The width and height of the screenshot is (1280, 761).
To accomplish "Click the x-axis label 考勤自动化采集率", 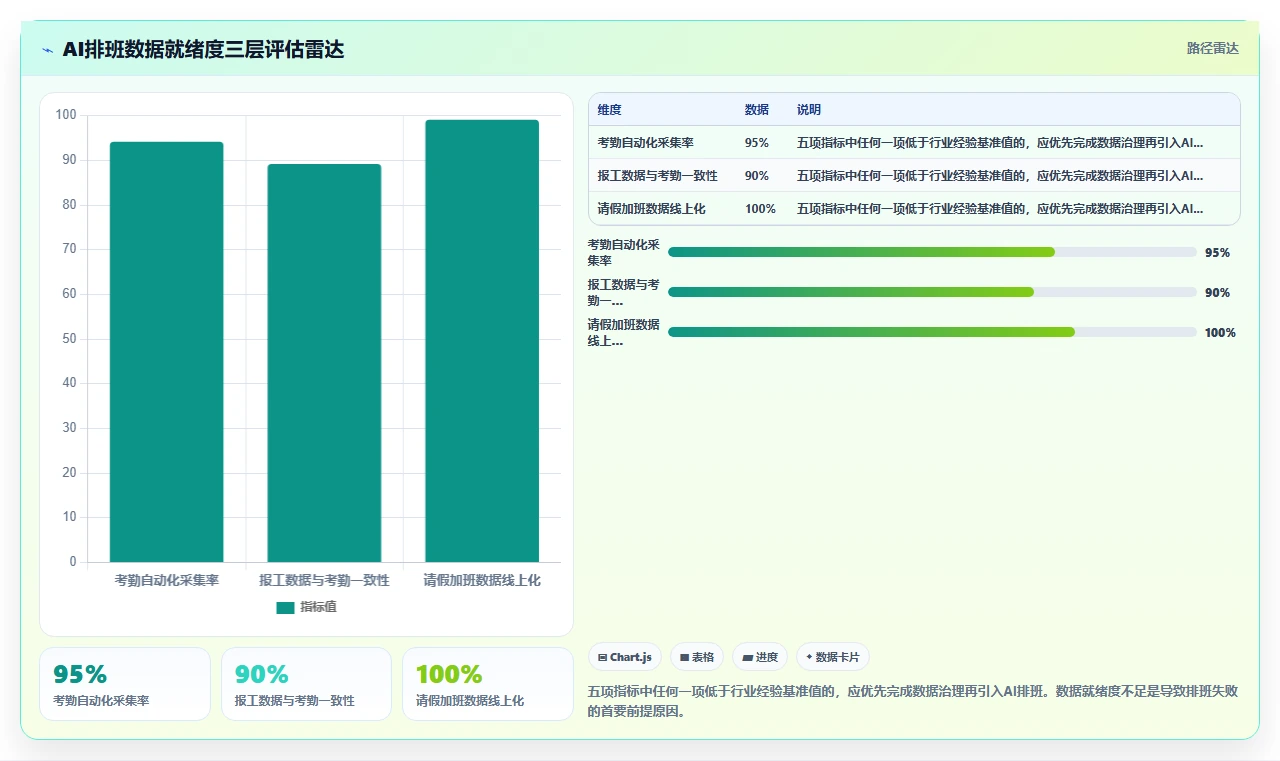I will (x=166, y=580).
